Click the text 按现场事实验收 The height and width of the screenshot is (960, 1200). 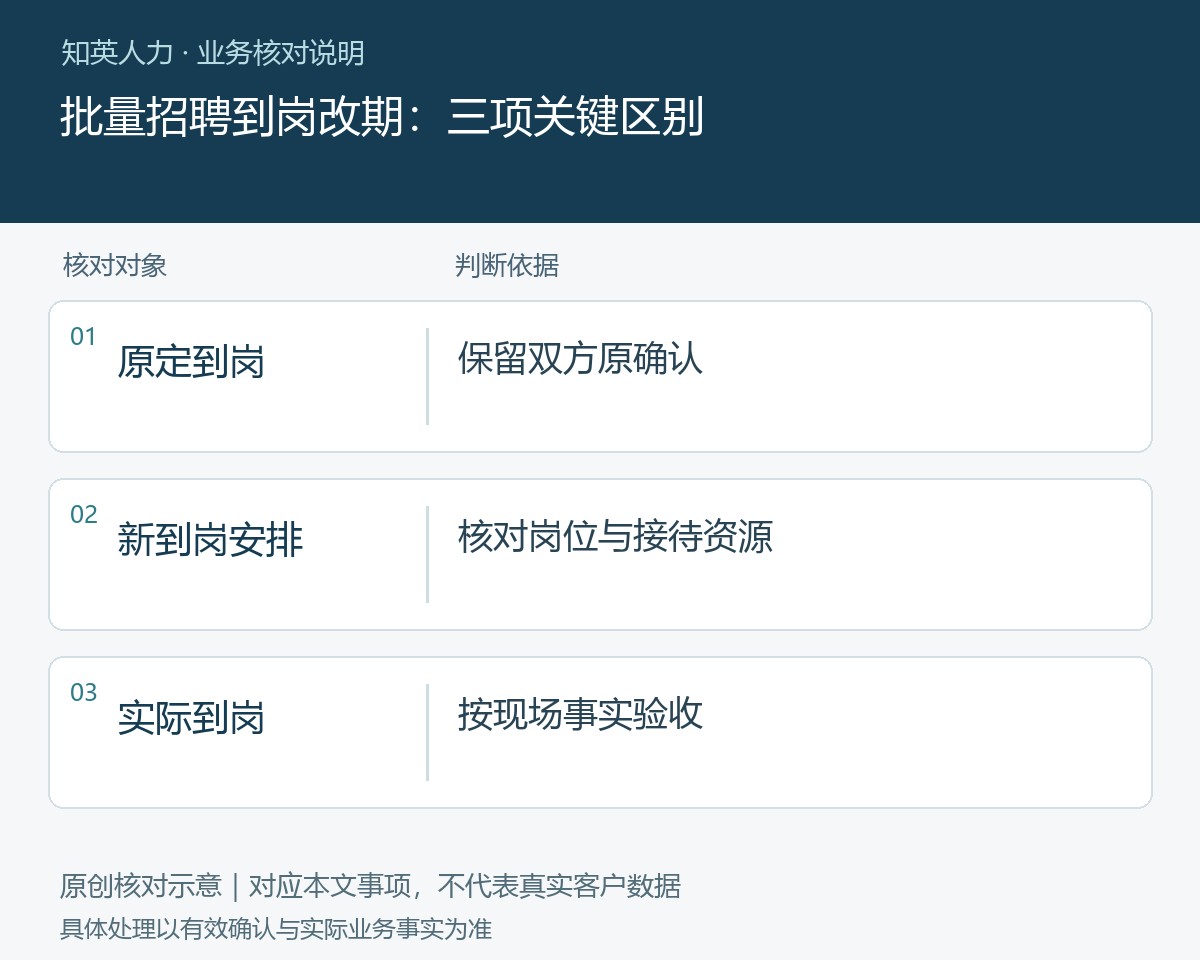580,714
